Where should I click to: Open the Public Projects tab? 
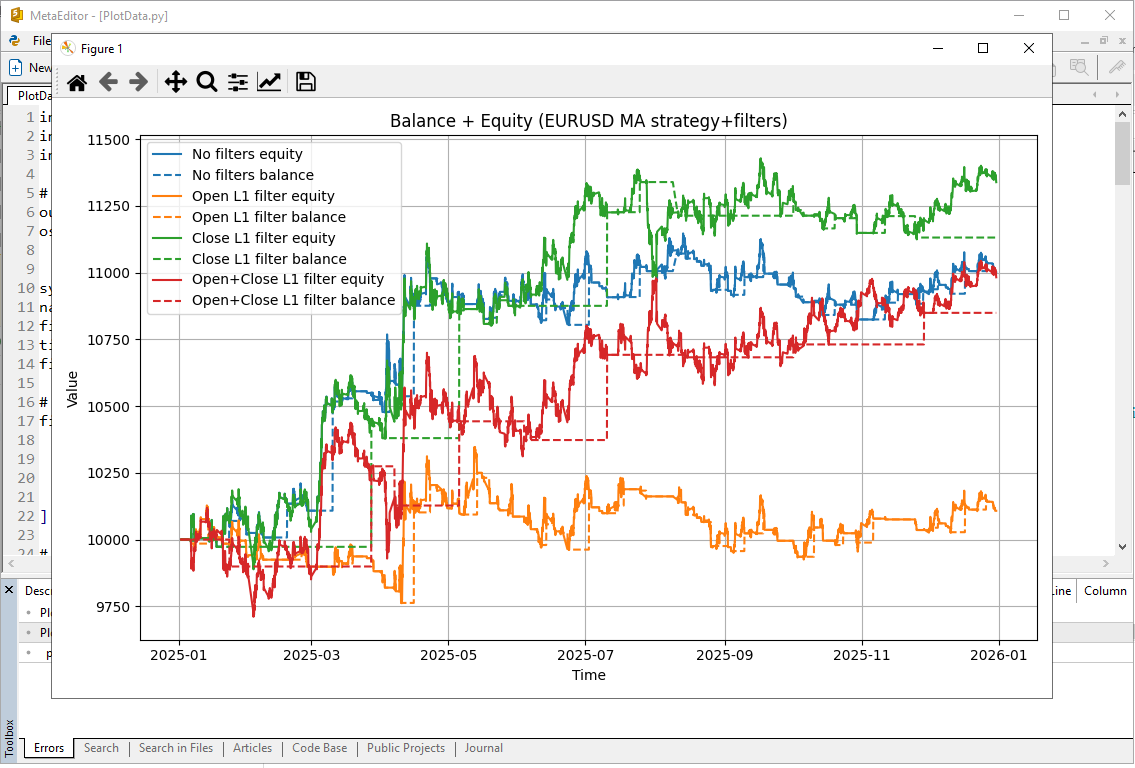[x=405, y=748]
